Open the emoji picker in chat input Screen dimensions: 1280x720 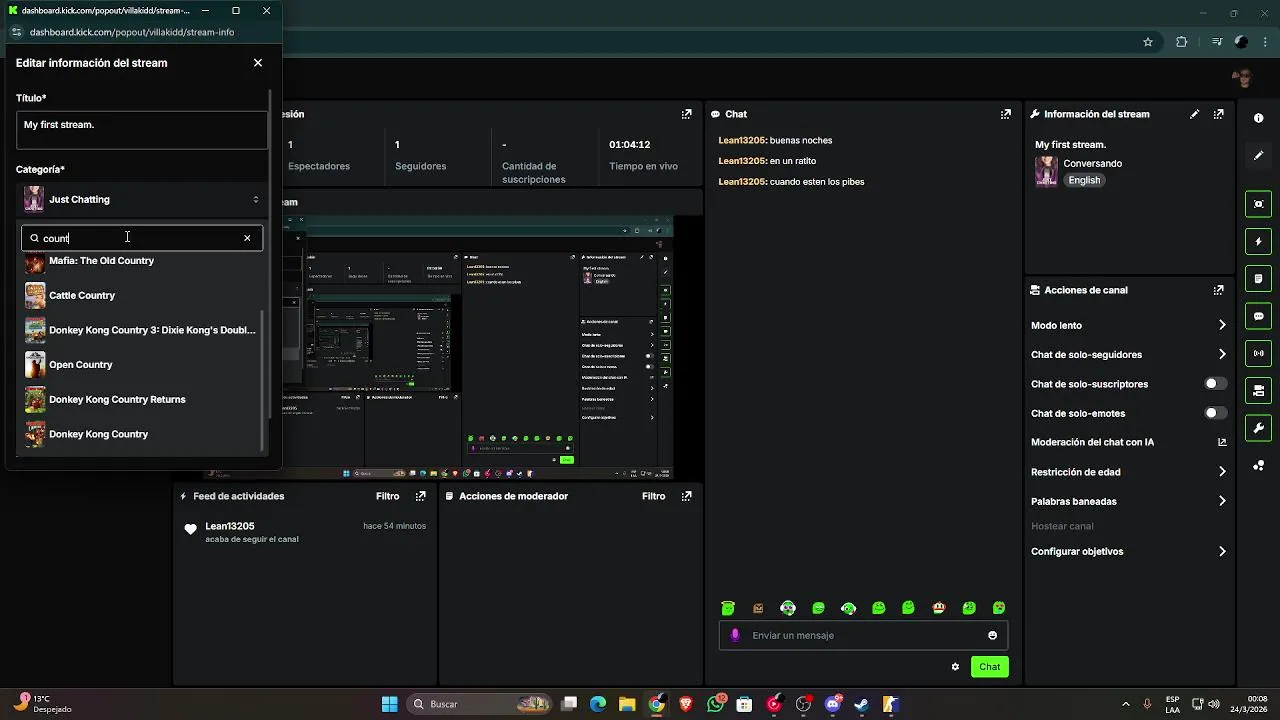tap(992, 635)
